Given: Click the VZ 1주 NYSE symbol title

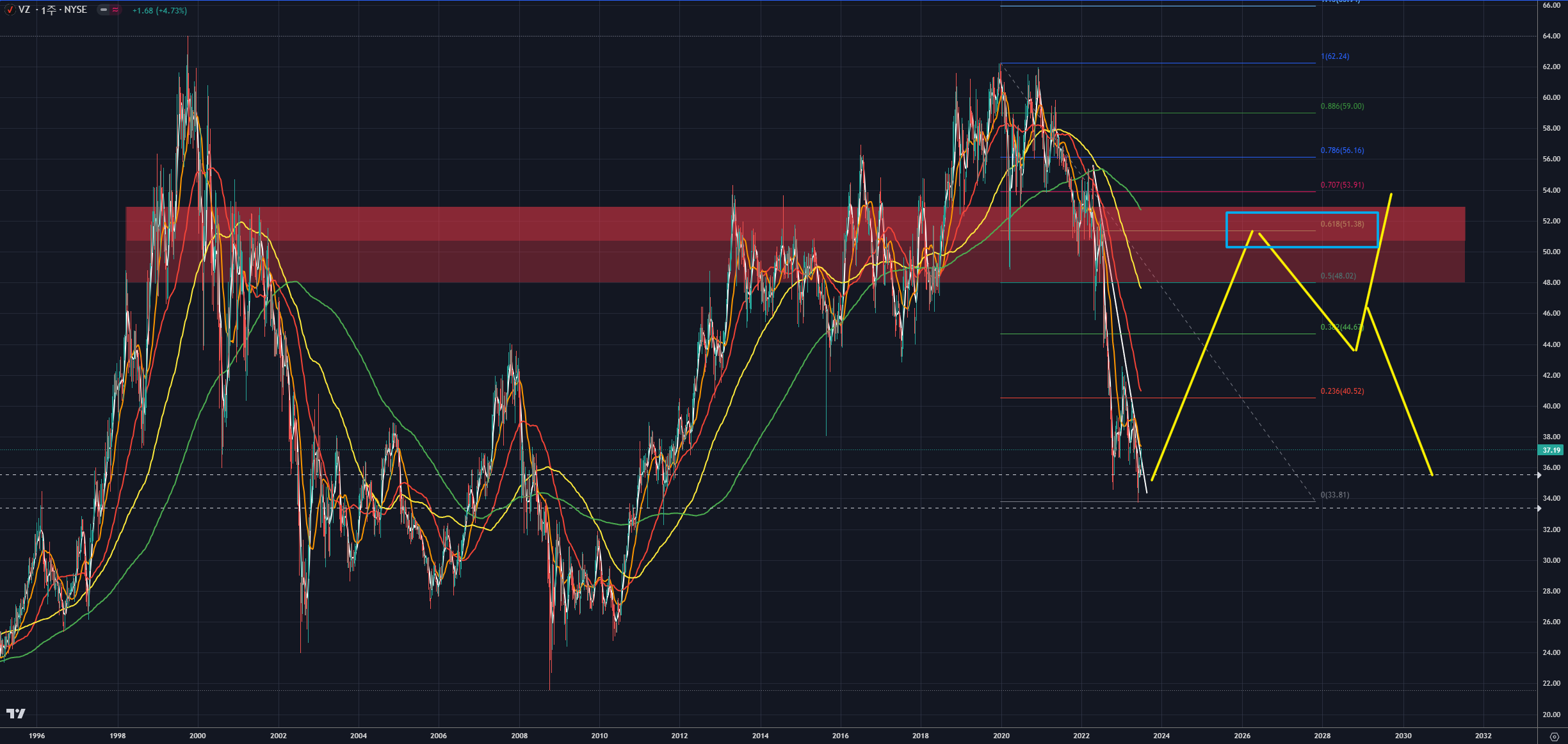Looking at the screenshot, I should point(53,10).
